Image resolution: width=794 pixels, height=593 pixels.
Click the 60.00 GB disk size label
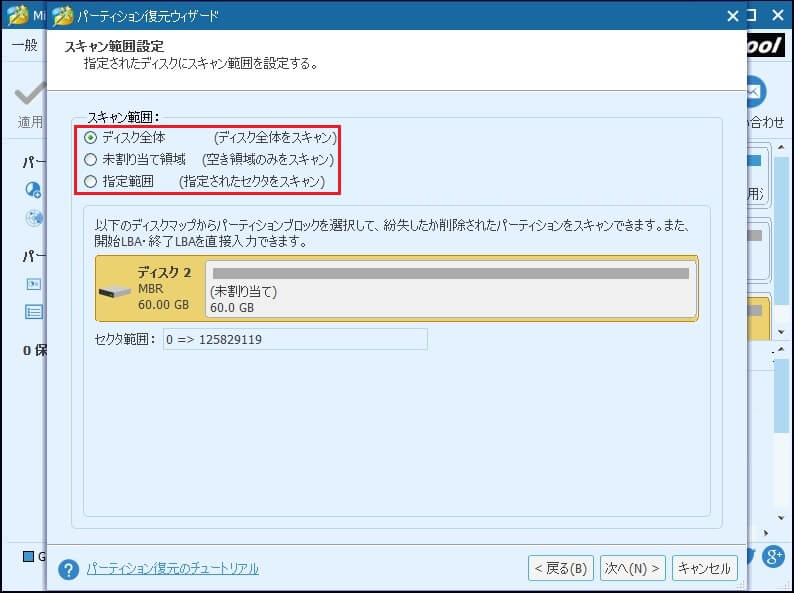164,305
